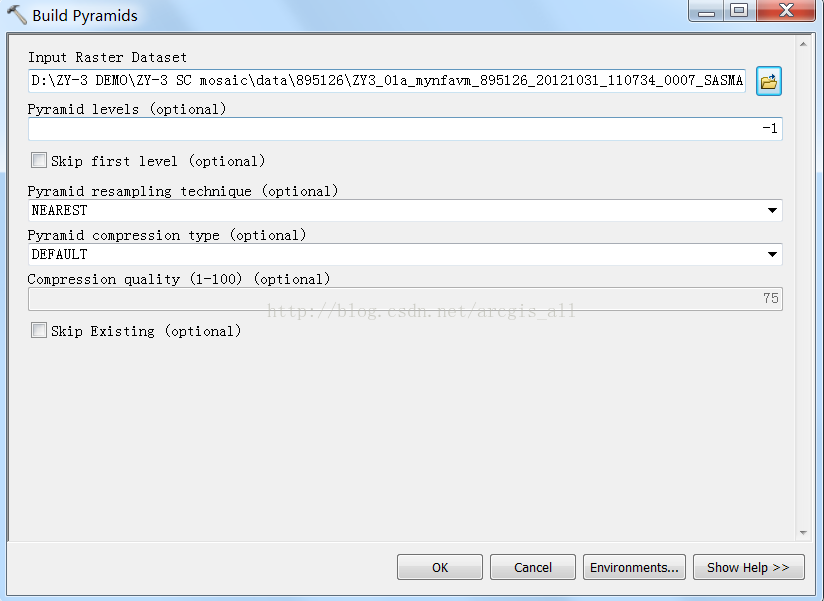Click Show Help >> button
Image resolution: width=824 pixels, height=601 pixels.
748,567
